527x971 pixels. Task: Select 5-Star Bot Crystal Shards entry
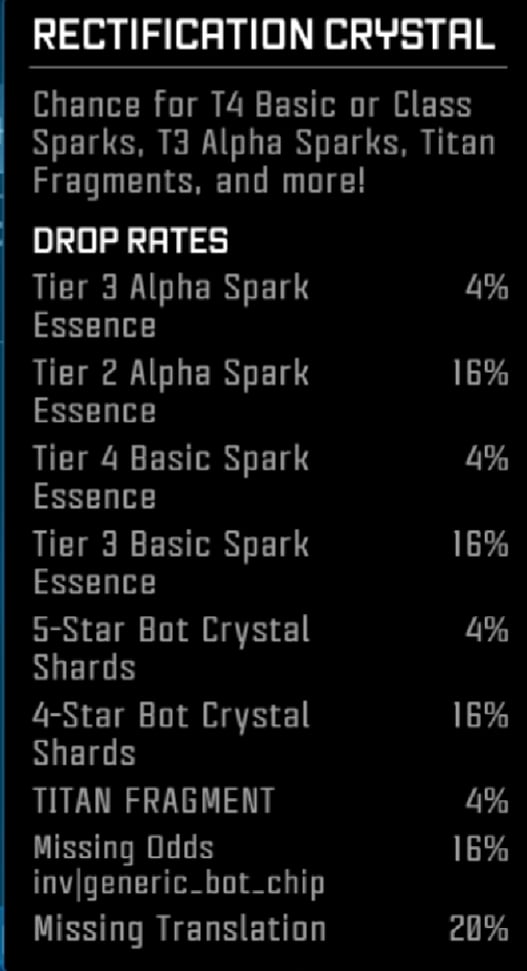(x=271, y=648)
